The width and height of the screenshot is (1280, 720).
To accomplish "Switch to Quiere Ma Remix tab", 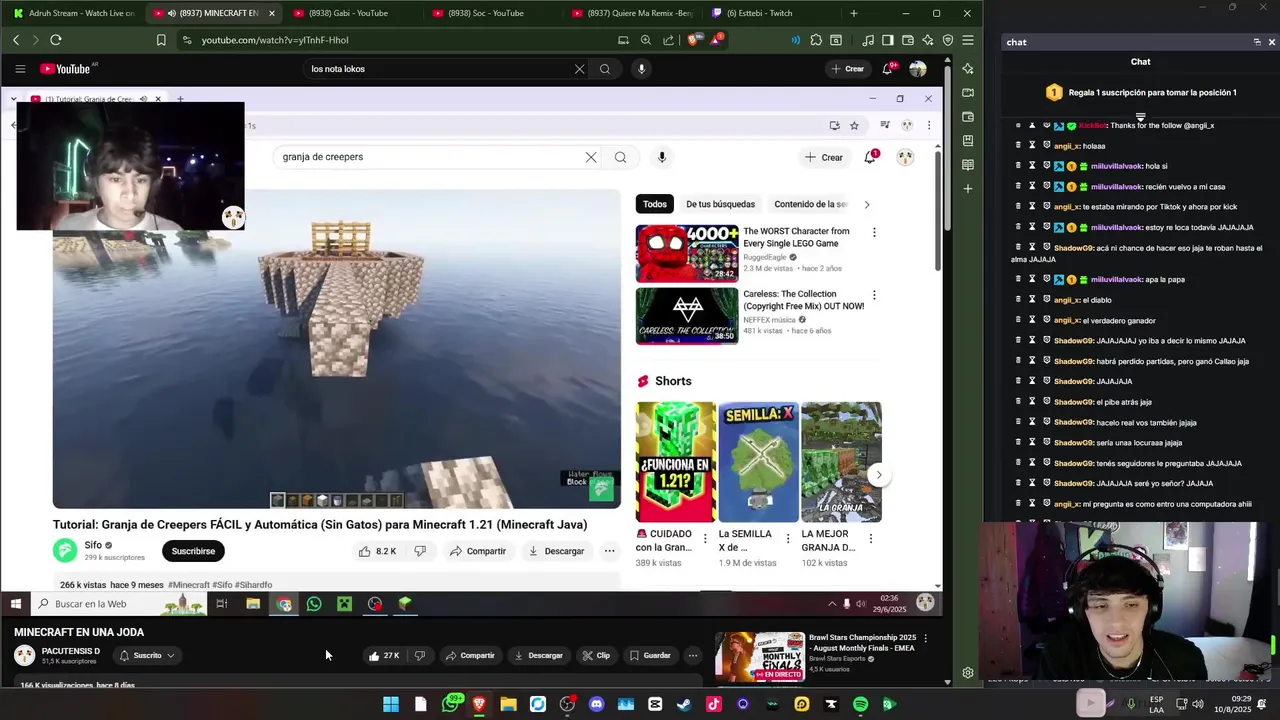I will 630,13.
